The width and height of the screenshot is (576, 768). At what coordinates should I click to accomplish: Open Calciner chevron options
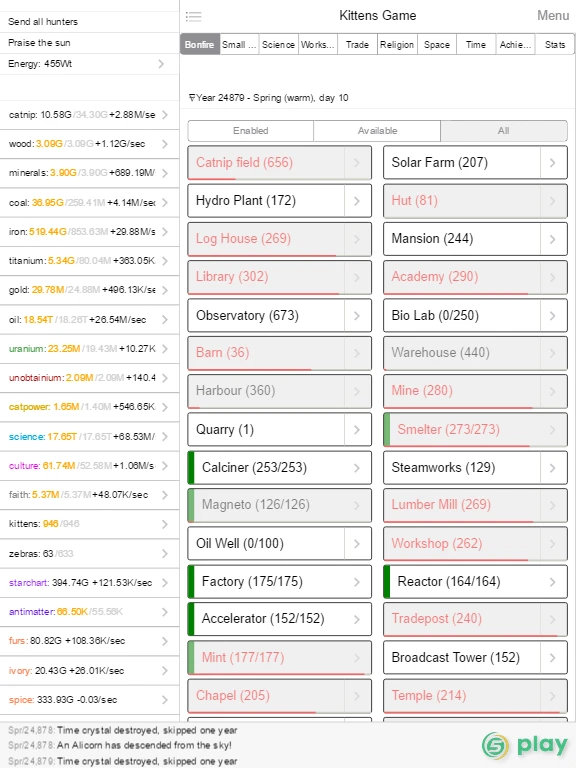point(358,468)
